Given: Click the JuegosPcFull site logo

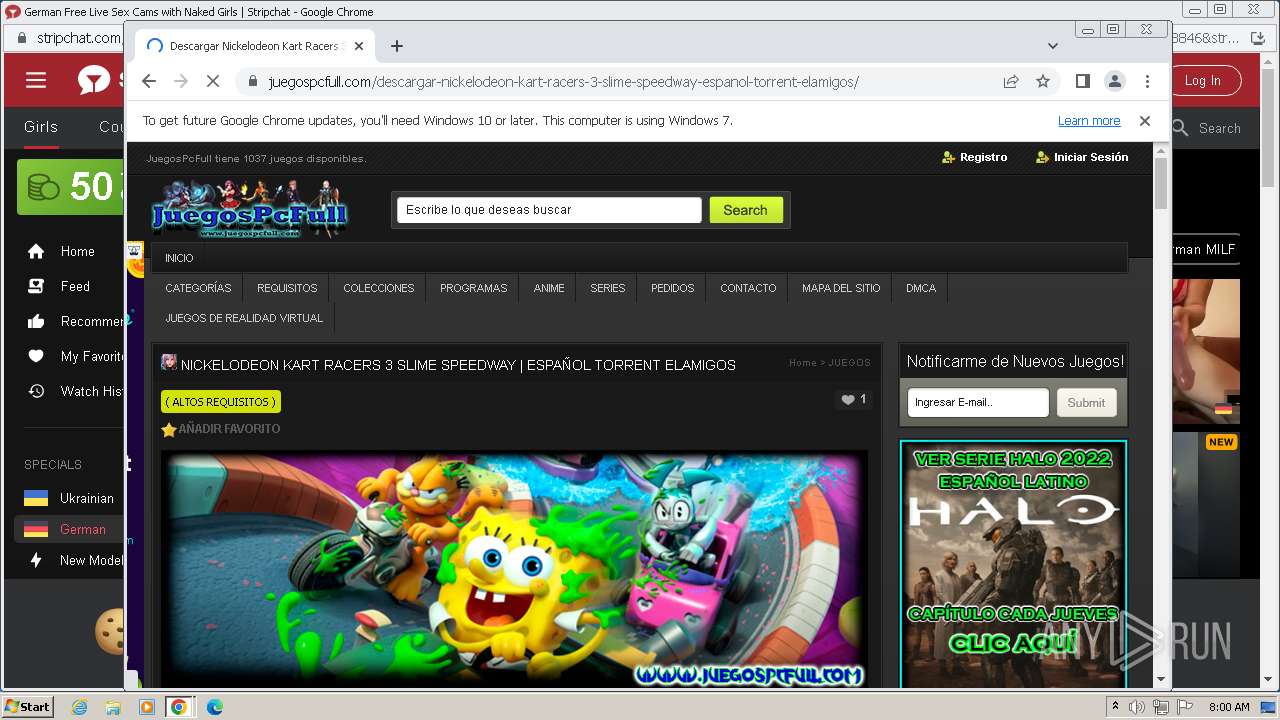Looking at the screenshot, I should (248, 209).
